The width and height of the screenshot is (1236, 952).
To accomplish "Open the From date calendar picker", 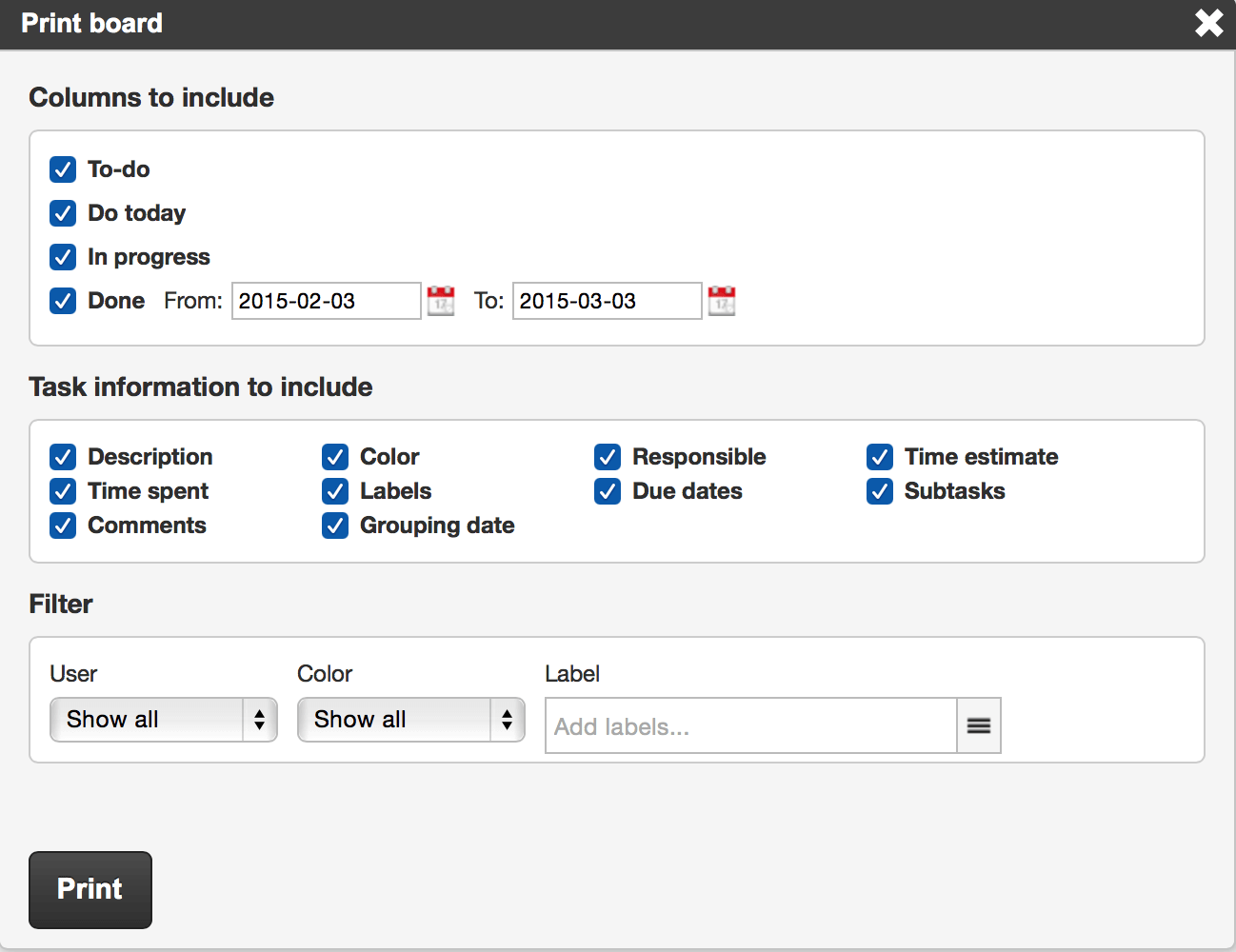I will (441, 301).
